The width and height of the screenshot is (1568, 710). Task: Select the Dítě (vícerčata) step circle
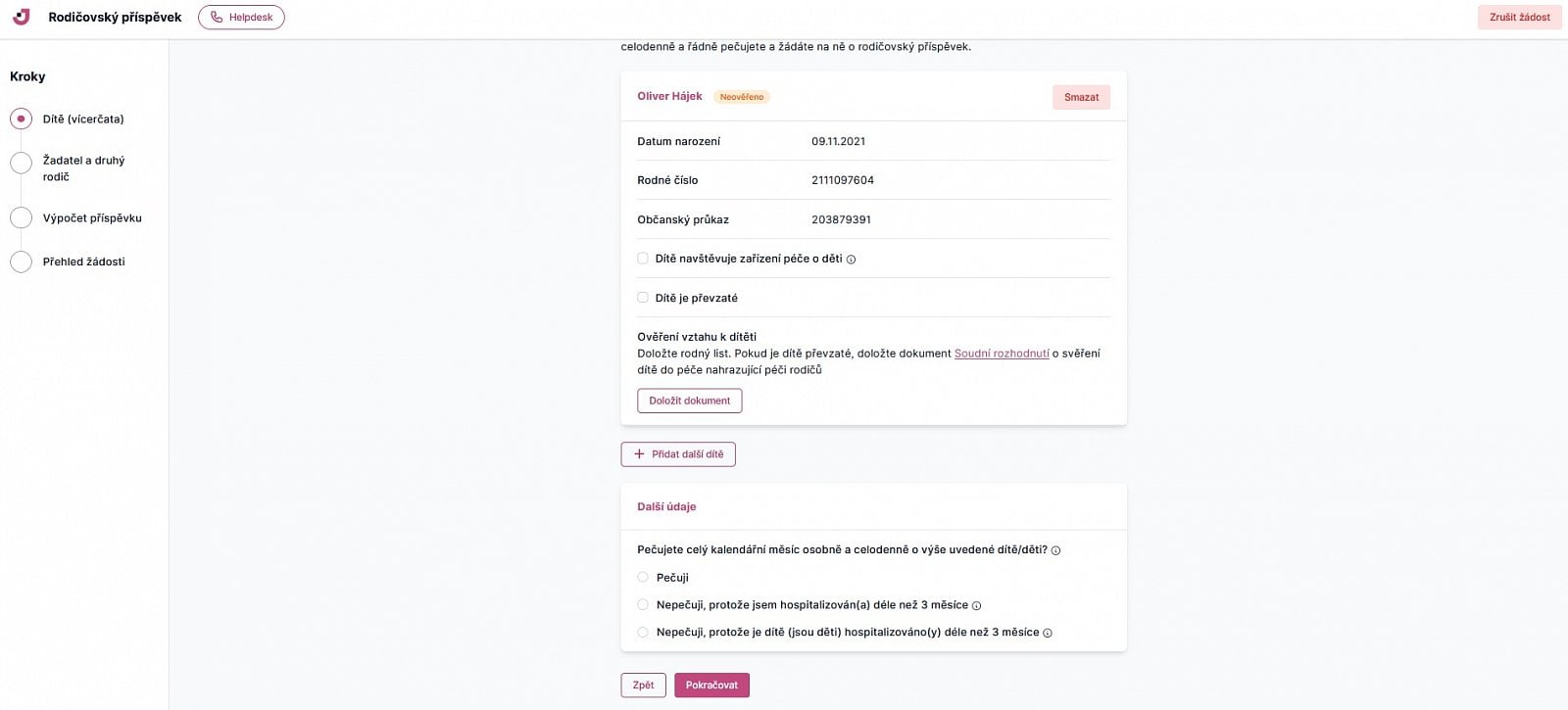click(x=21, y=118)
